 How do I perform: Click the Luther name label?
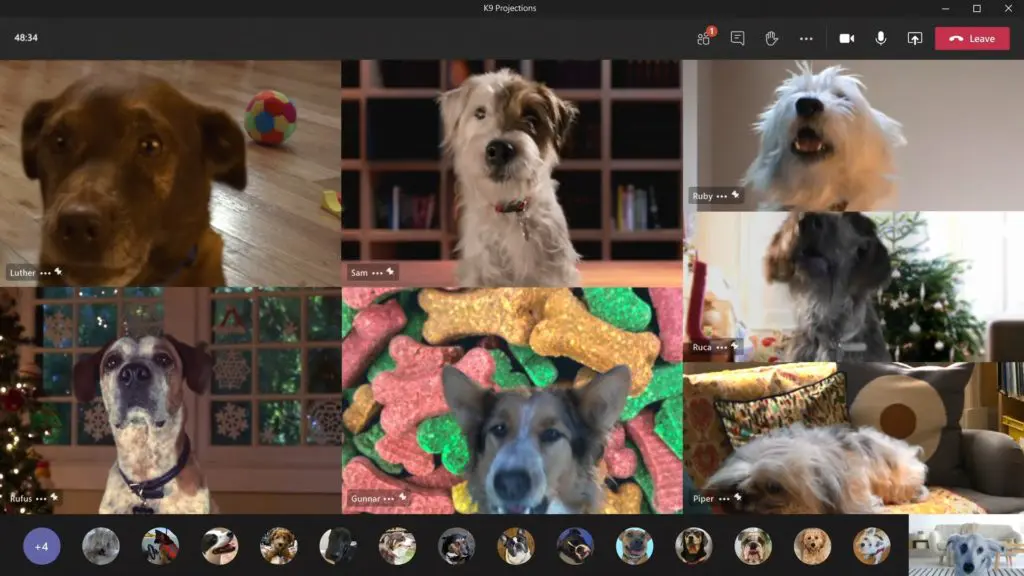[22, 272]
